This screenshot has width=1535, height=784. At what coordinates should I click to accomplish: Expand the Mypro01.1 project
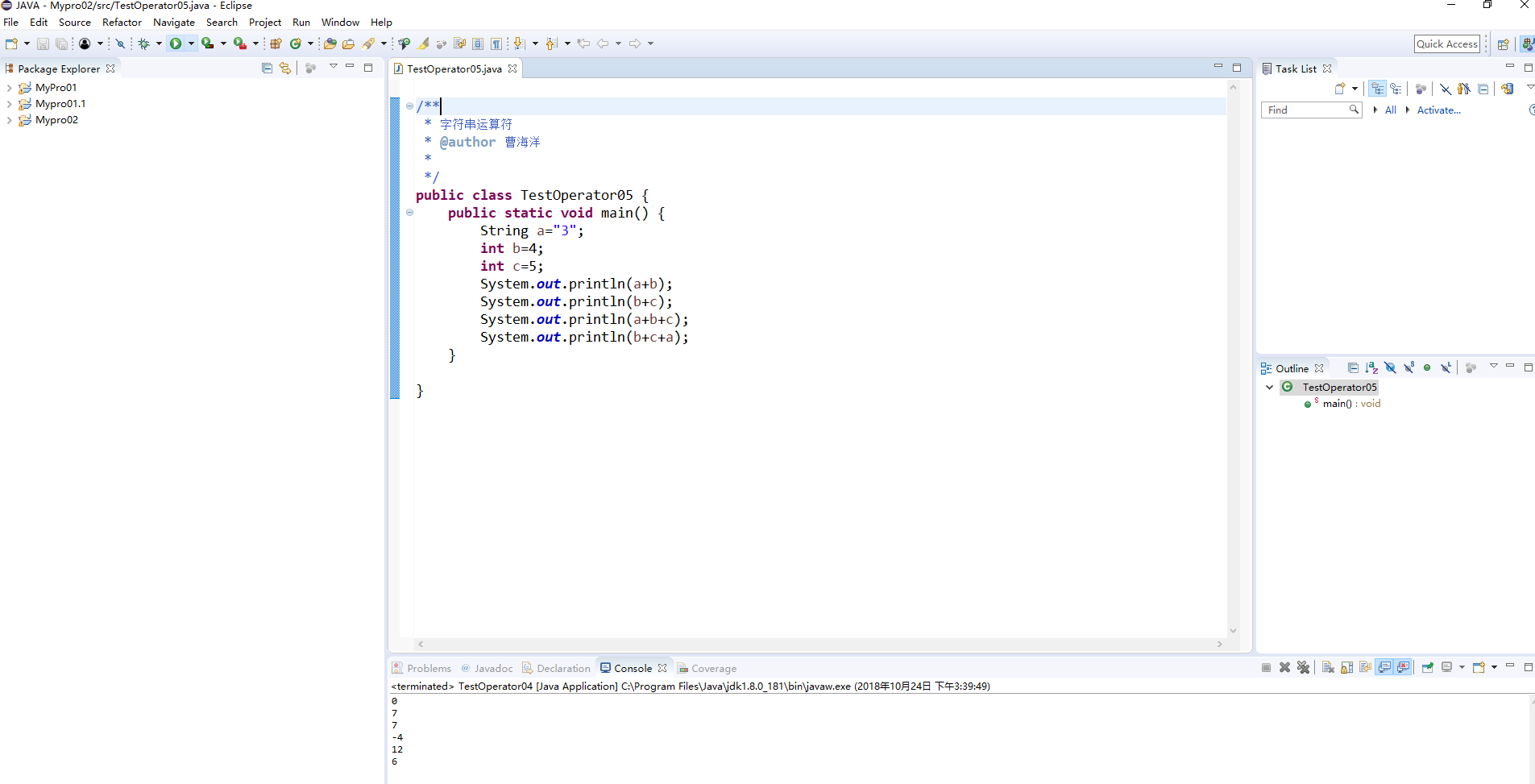(x=9, y=104)
